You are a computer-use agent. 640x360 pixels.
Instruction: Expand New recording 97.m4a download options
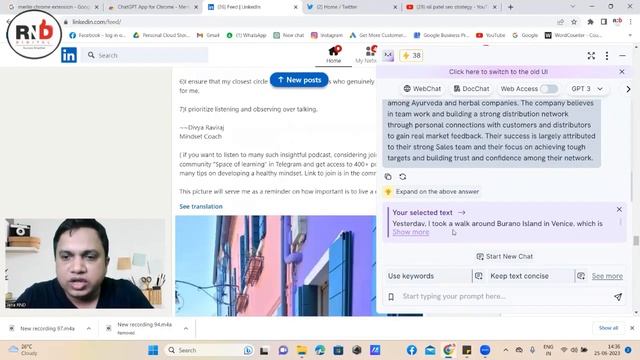[x=89, y=328]
